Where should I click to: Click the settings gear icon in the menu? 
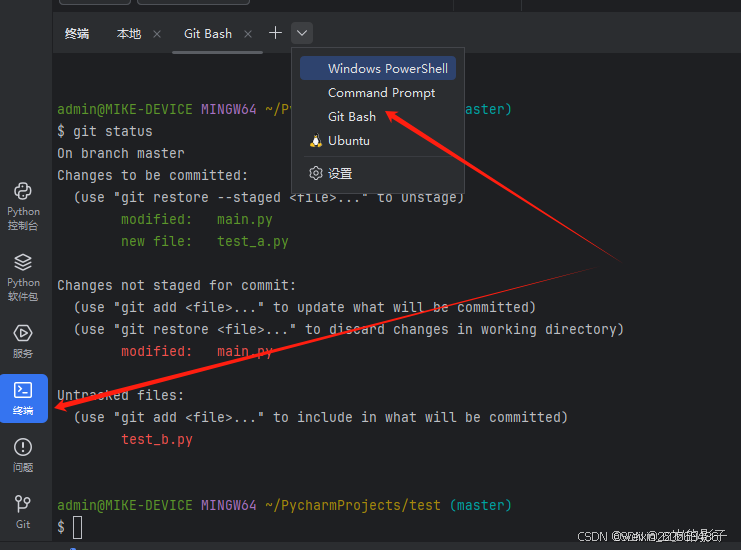(316, 173)
